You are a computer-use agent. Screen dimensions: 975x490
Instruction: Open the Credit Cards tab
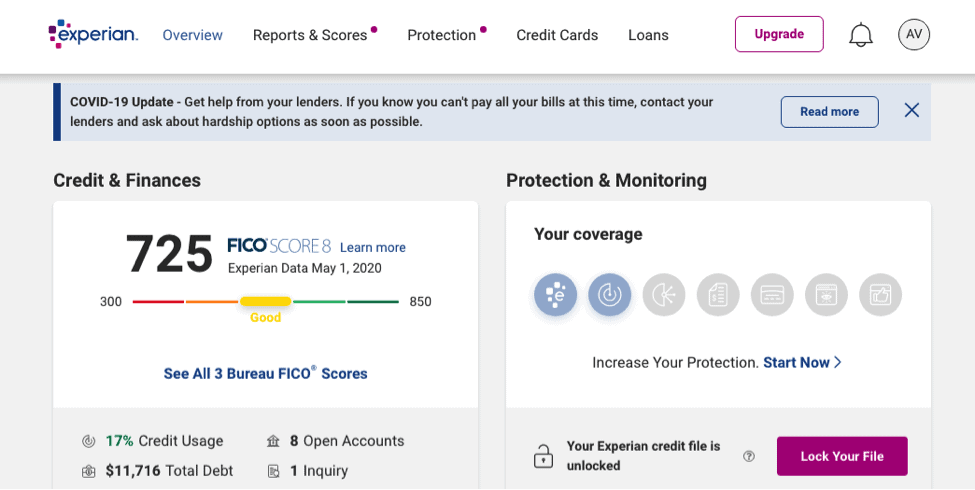click(x=557, y=35)
